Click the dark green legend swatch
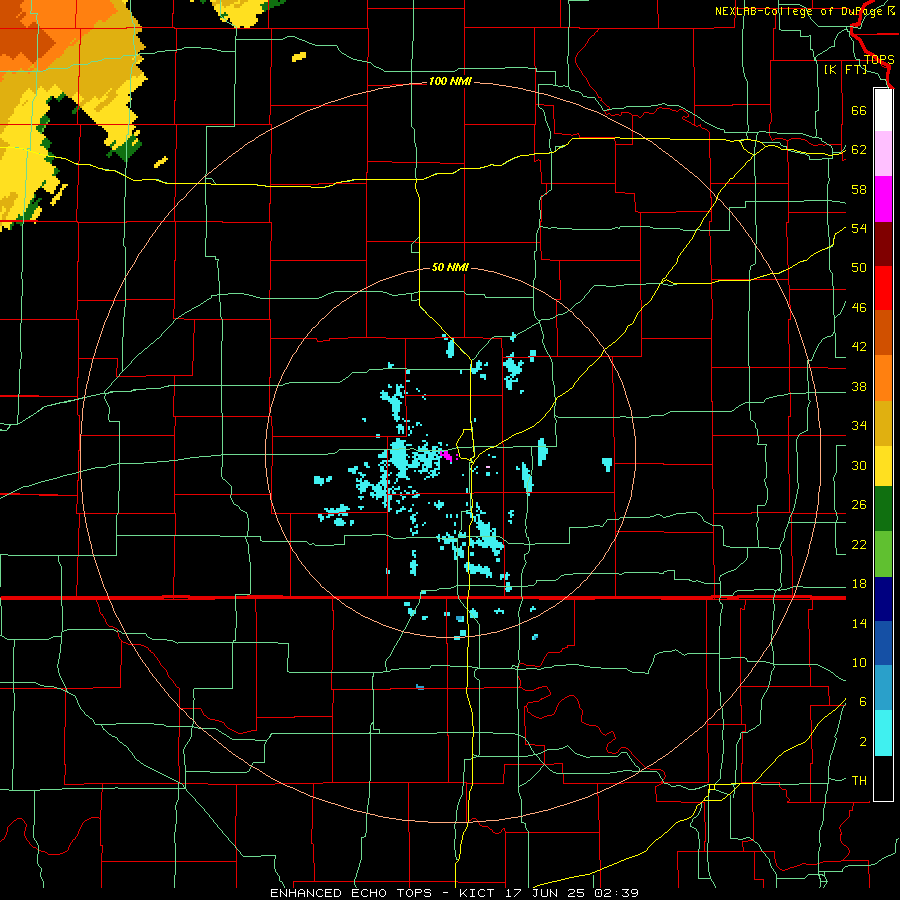Viewport: 900px width, 900px height. pos(883,510)
